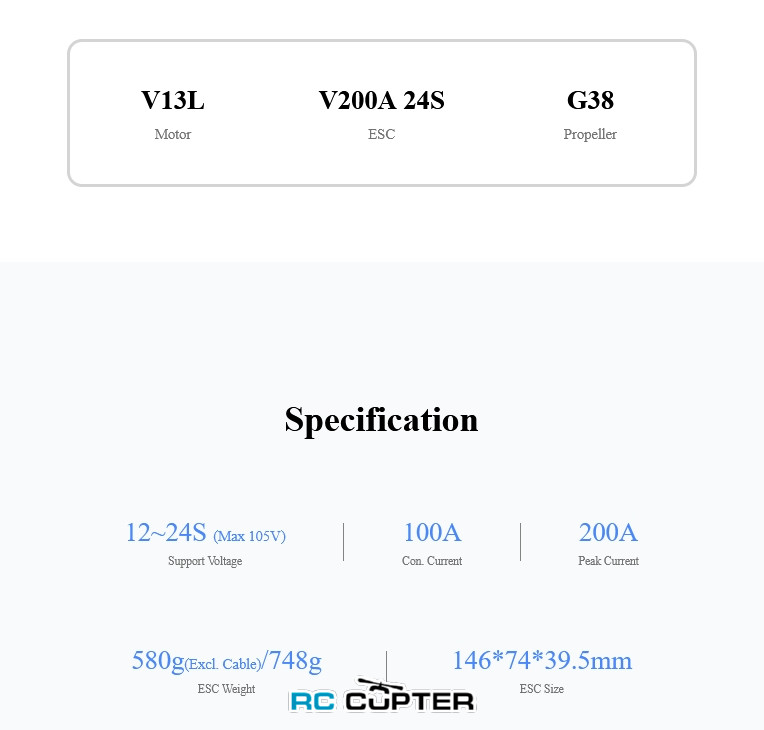Viewport: 764px width, 730px height.
Task: Select the Con. Current label
Action: coord(432,561)
